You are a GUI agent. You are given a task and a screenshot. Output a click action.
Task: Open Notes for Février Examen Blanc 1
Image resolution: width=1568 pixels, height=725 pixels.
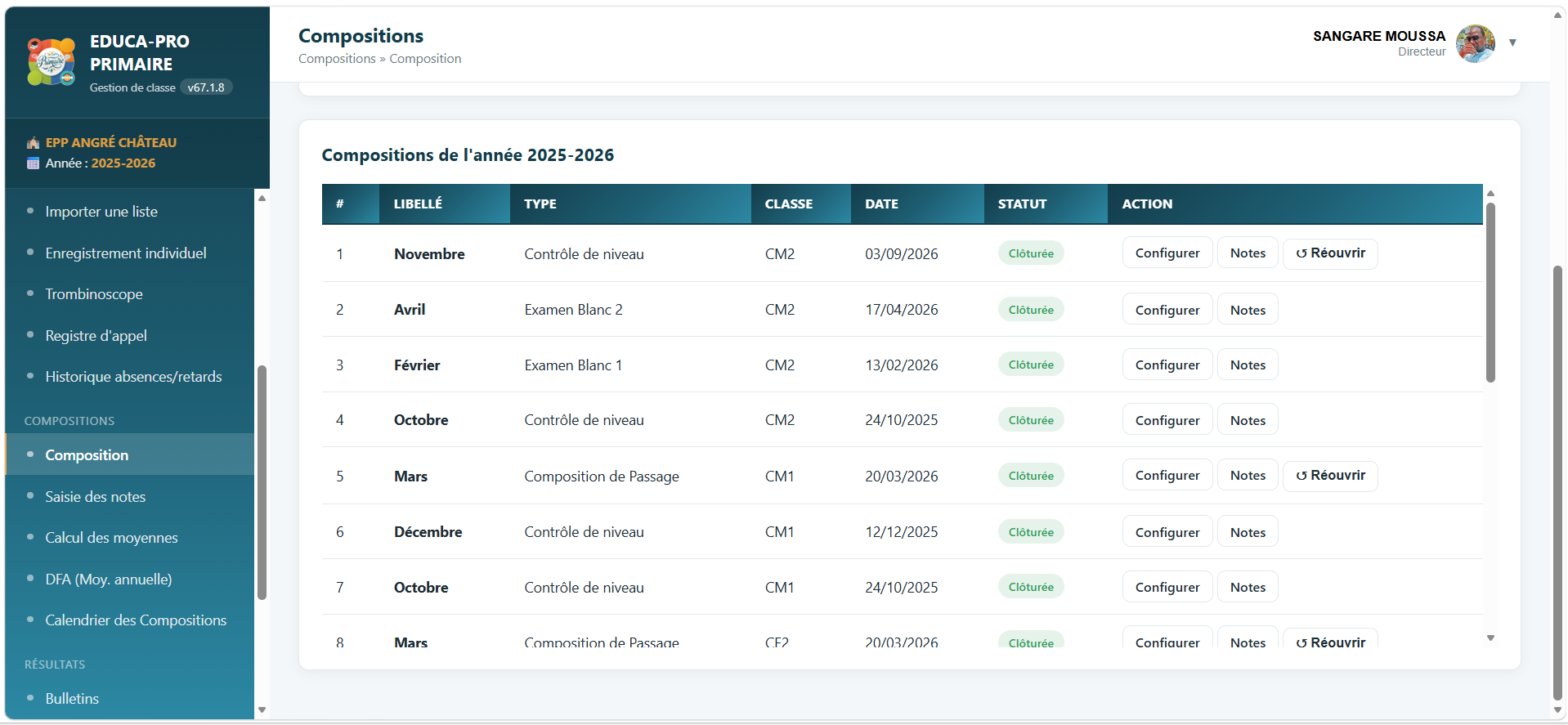coord(1248,365)
